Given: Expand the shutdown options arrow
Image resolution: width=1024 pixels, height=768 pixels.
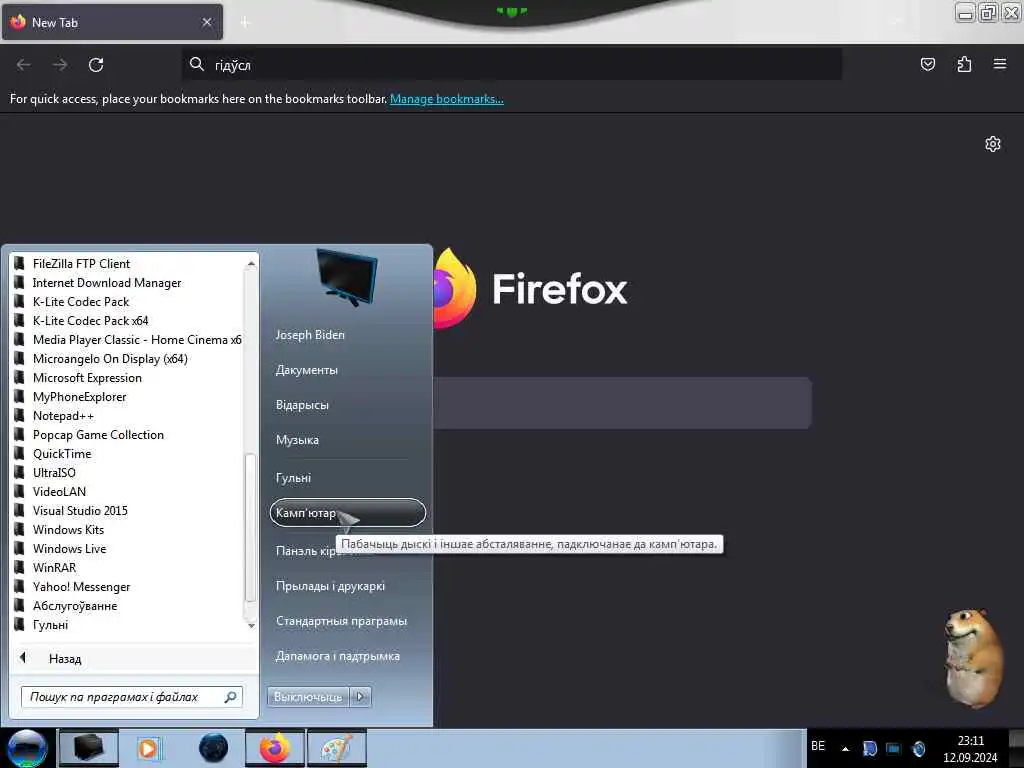Looking at the screenshot, I should click(x=360, y=697).
